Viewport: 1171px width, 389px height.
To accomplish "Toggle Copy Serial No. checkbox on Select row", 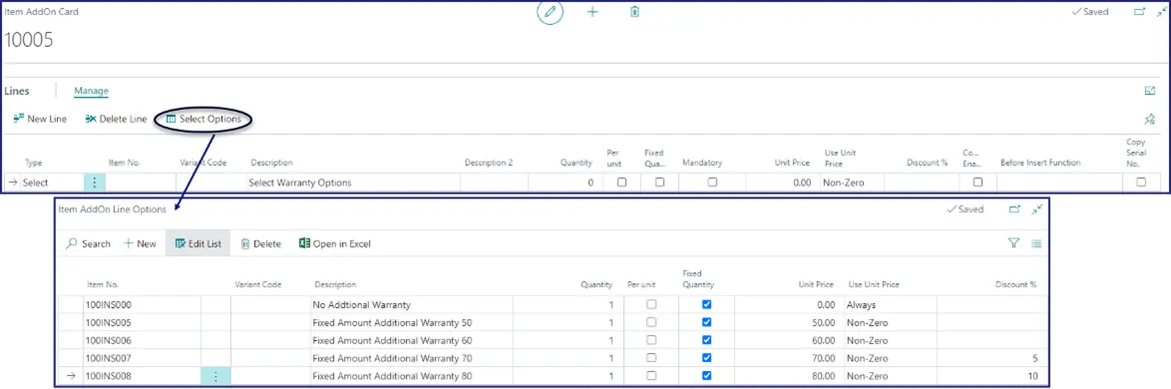I will click(x=1141, y=182).
